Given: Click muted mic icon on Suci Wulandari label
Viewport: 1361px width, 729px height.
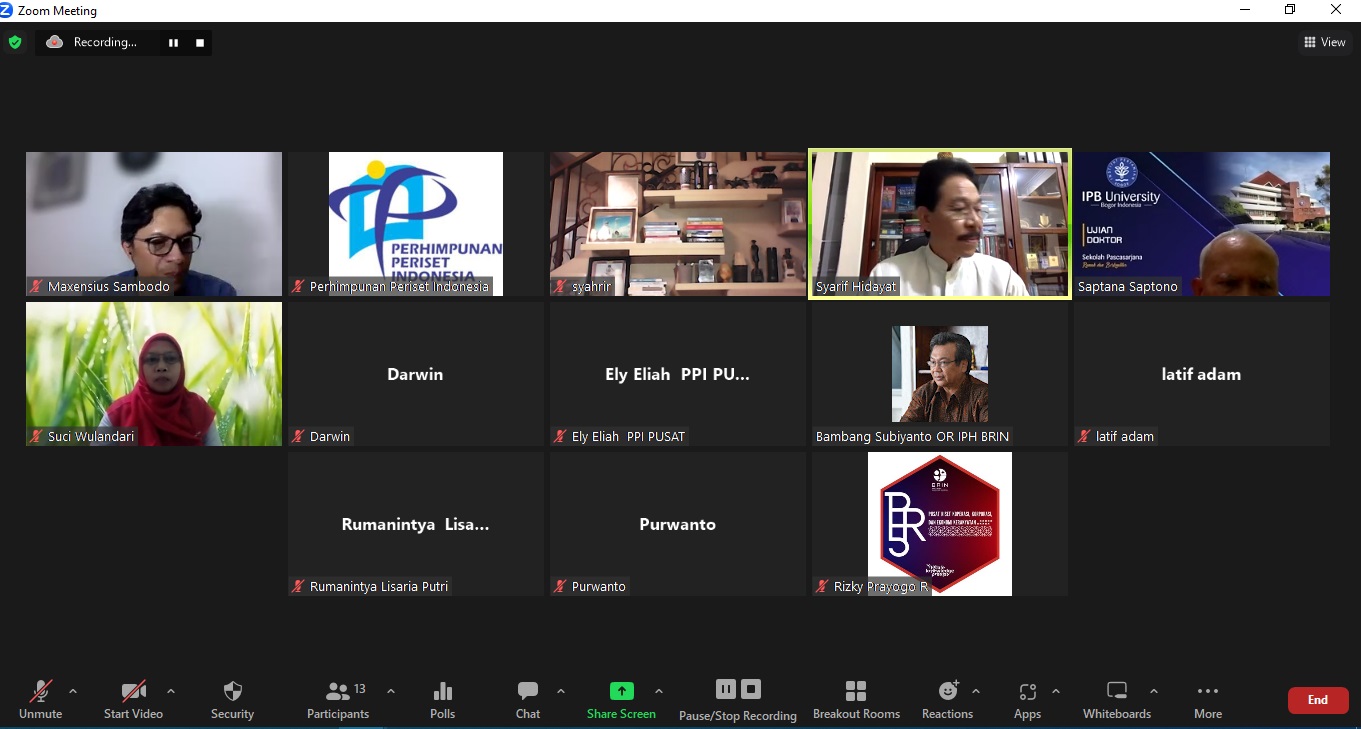Looking at the screenshot, I should [x=37, y=437].
